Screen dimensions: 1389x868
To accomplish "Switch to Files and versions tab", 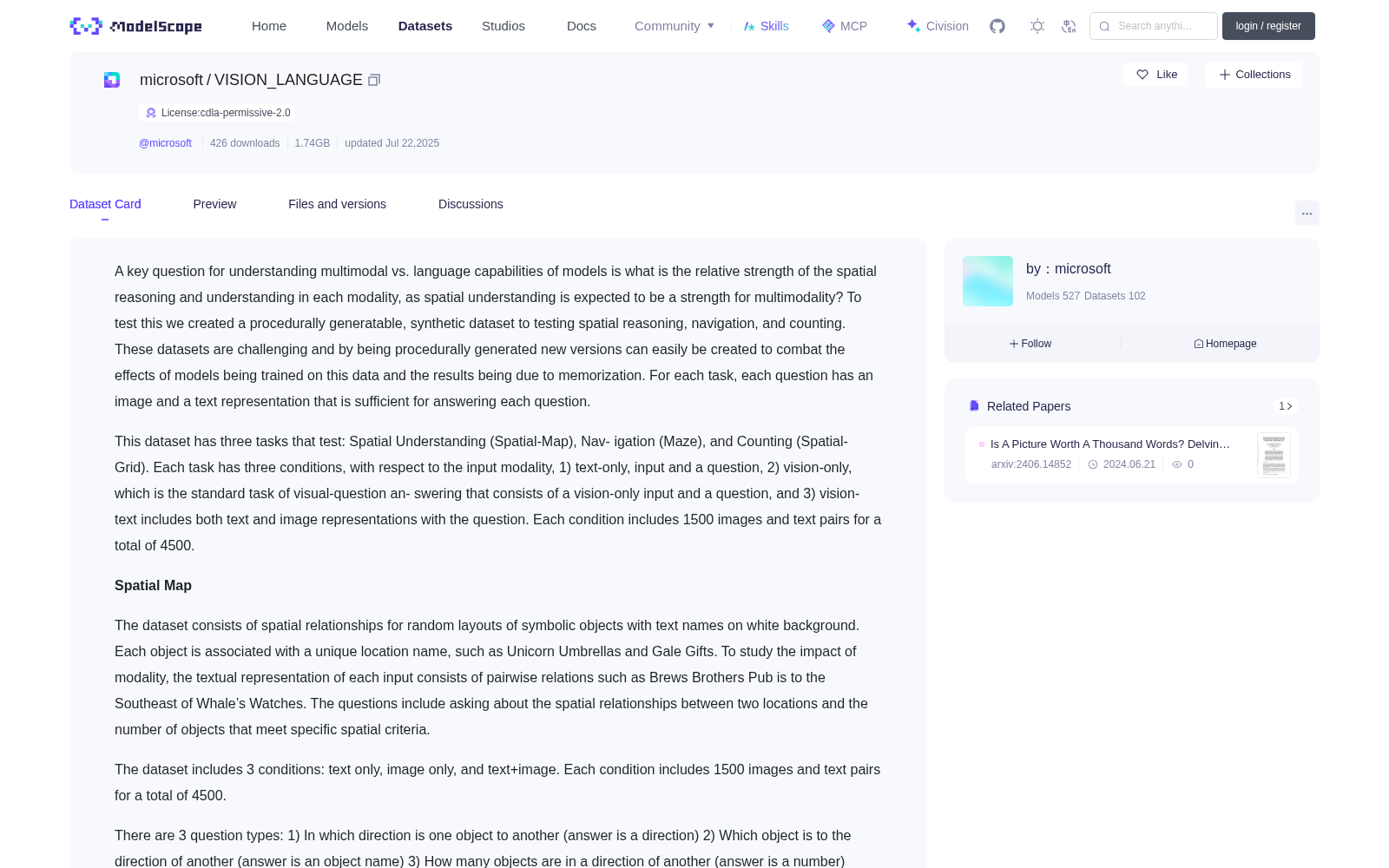I will (x=337, y=204).
